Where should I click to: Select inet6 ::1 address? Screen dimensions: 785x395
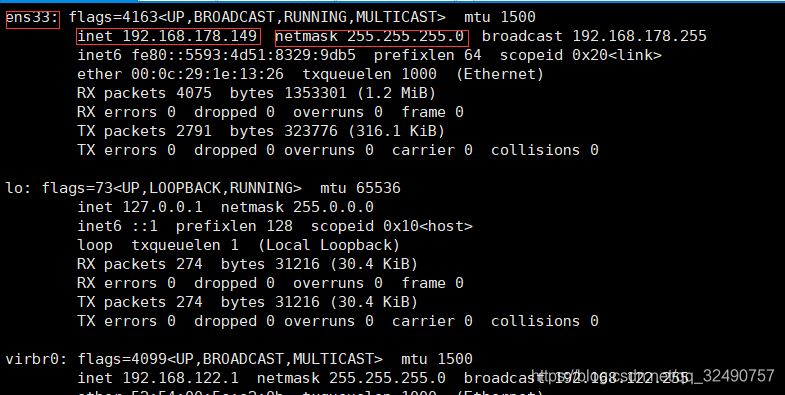point(118,226)
